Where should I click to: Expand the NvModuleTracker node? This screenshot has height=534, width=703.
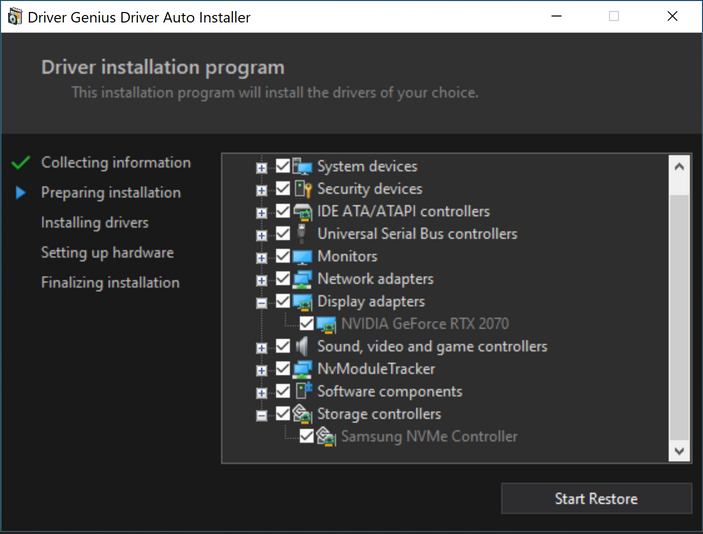click(x=261, y=370)
